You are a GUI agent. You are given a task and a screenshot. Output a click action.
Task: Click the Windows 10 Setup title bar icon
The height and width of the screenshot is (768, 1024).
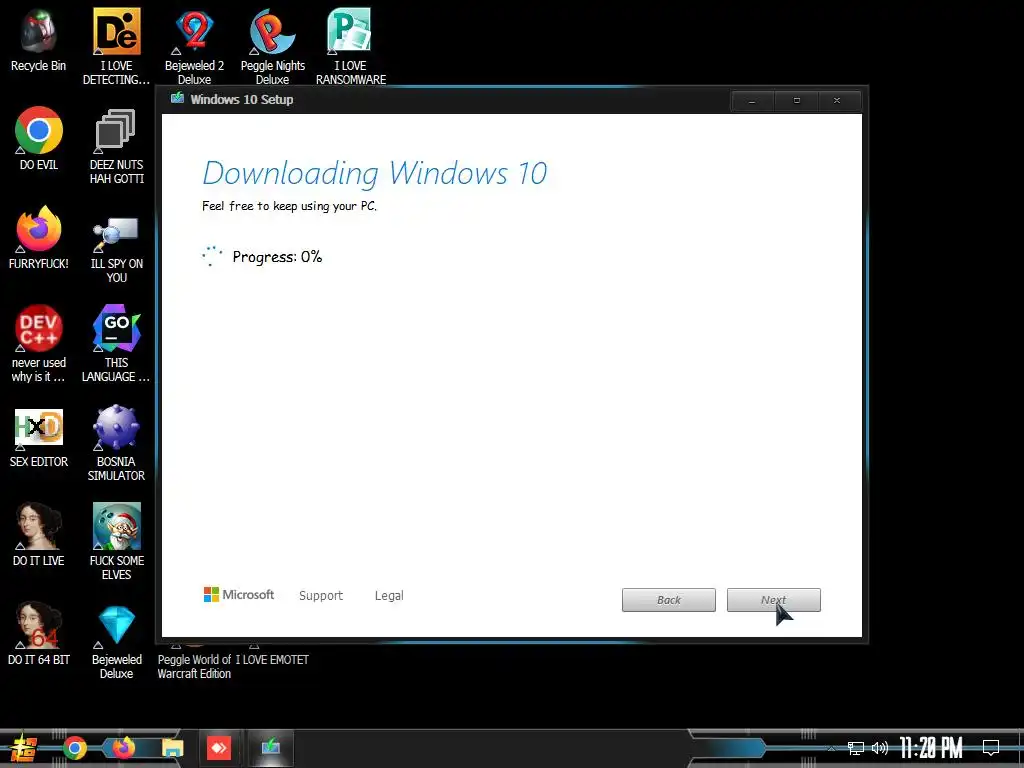click(177, 99)
